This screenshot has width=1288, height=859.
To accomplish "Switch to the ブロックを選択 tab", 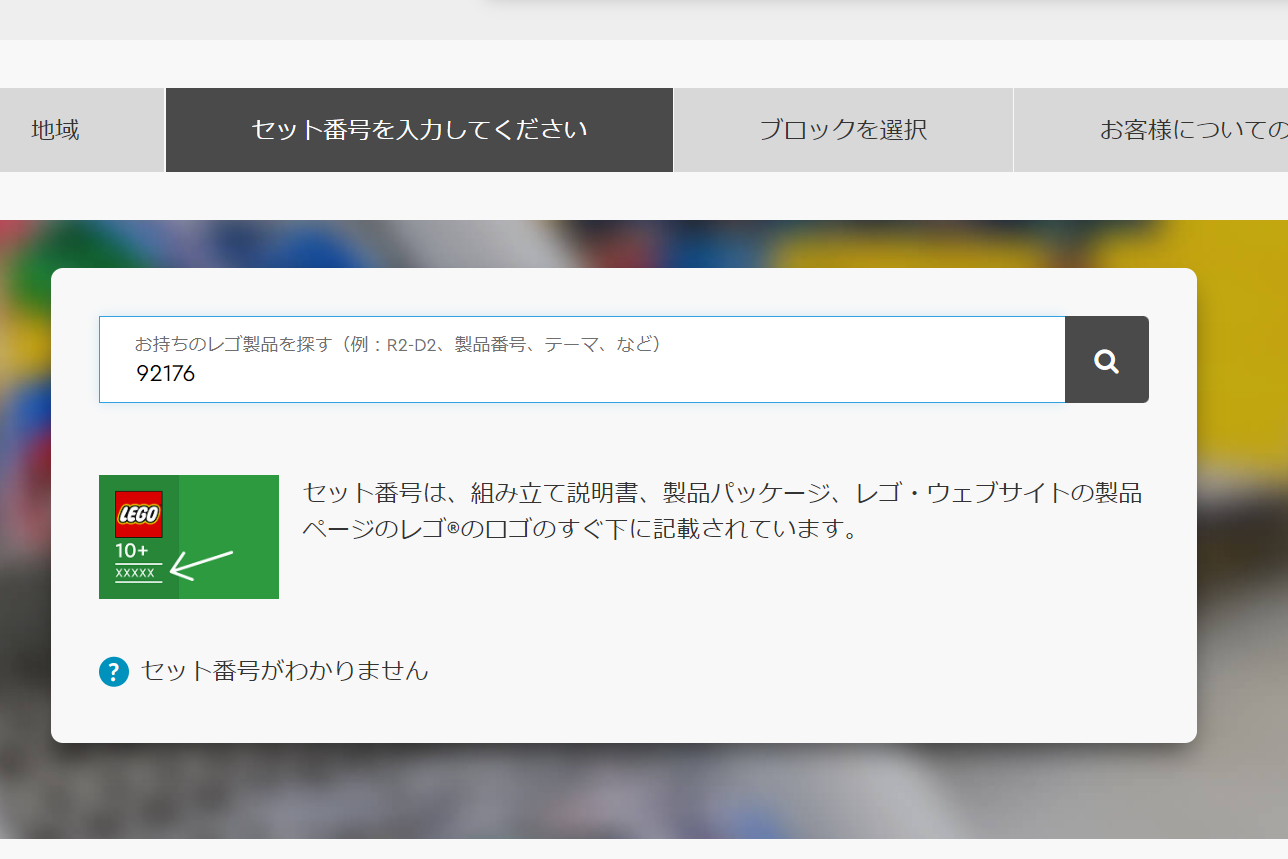I will [x=843, y=130].
